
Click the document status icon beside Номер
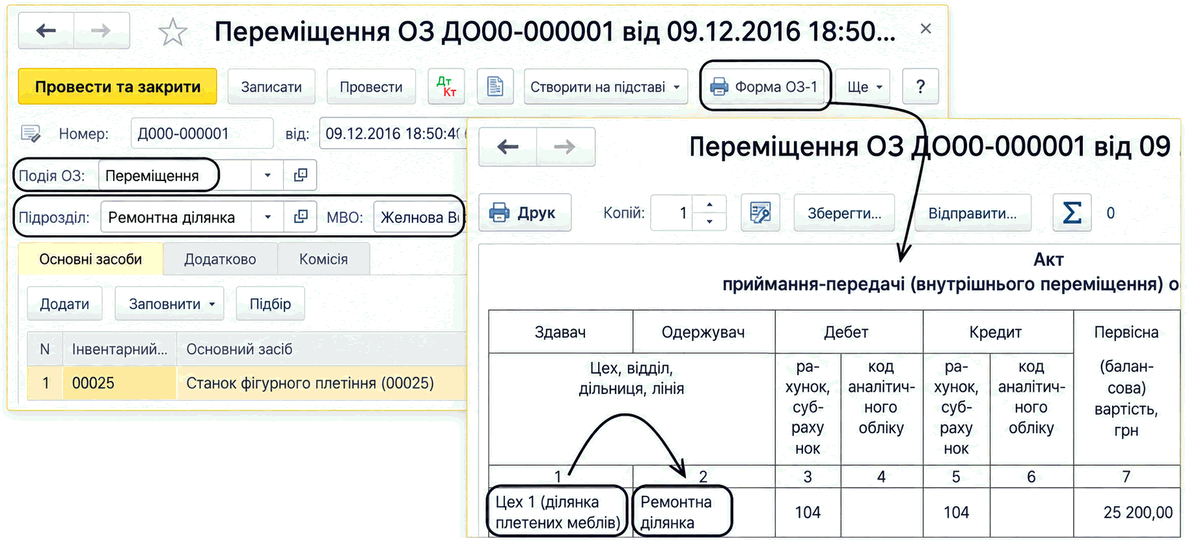pos(31,134)
